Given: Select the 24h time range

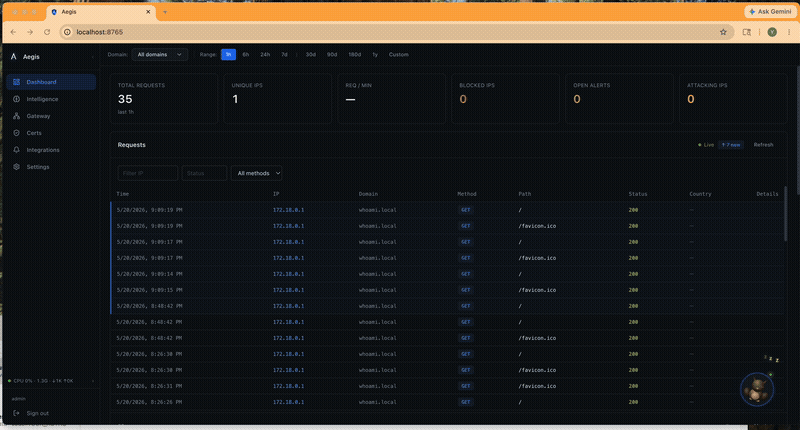Looking at the screenshot, I should pyautogui.click(x=265, y=55).
